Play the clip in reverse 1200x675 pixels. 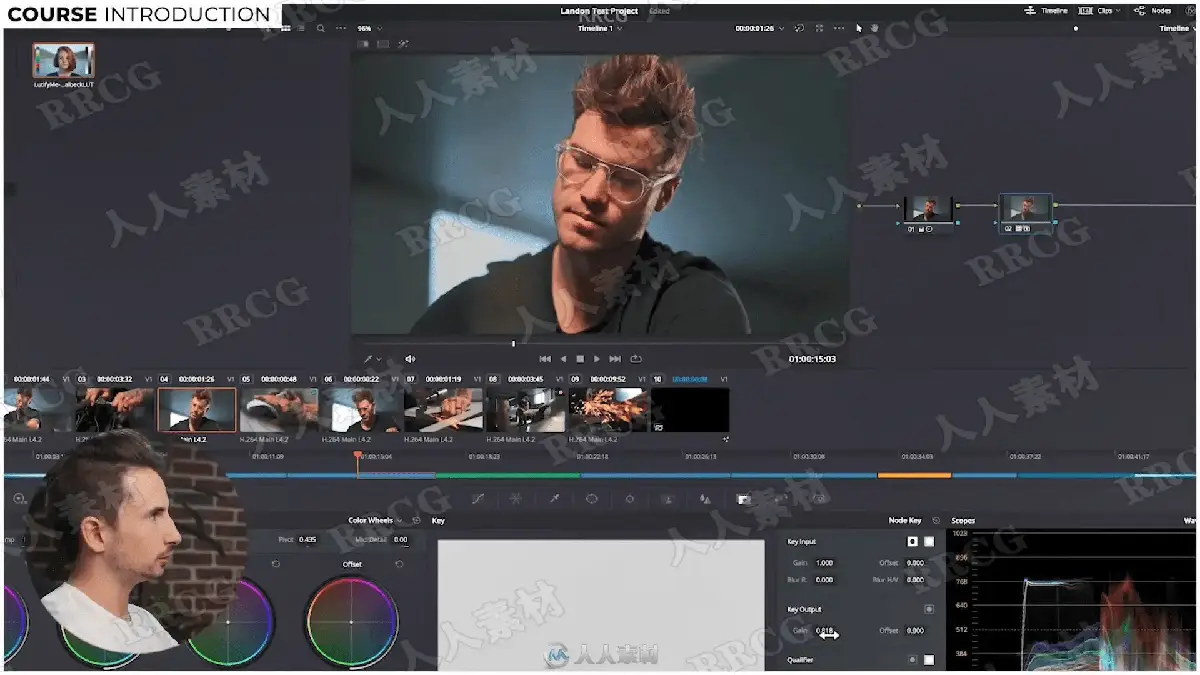(563, 359)
